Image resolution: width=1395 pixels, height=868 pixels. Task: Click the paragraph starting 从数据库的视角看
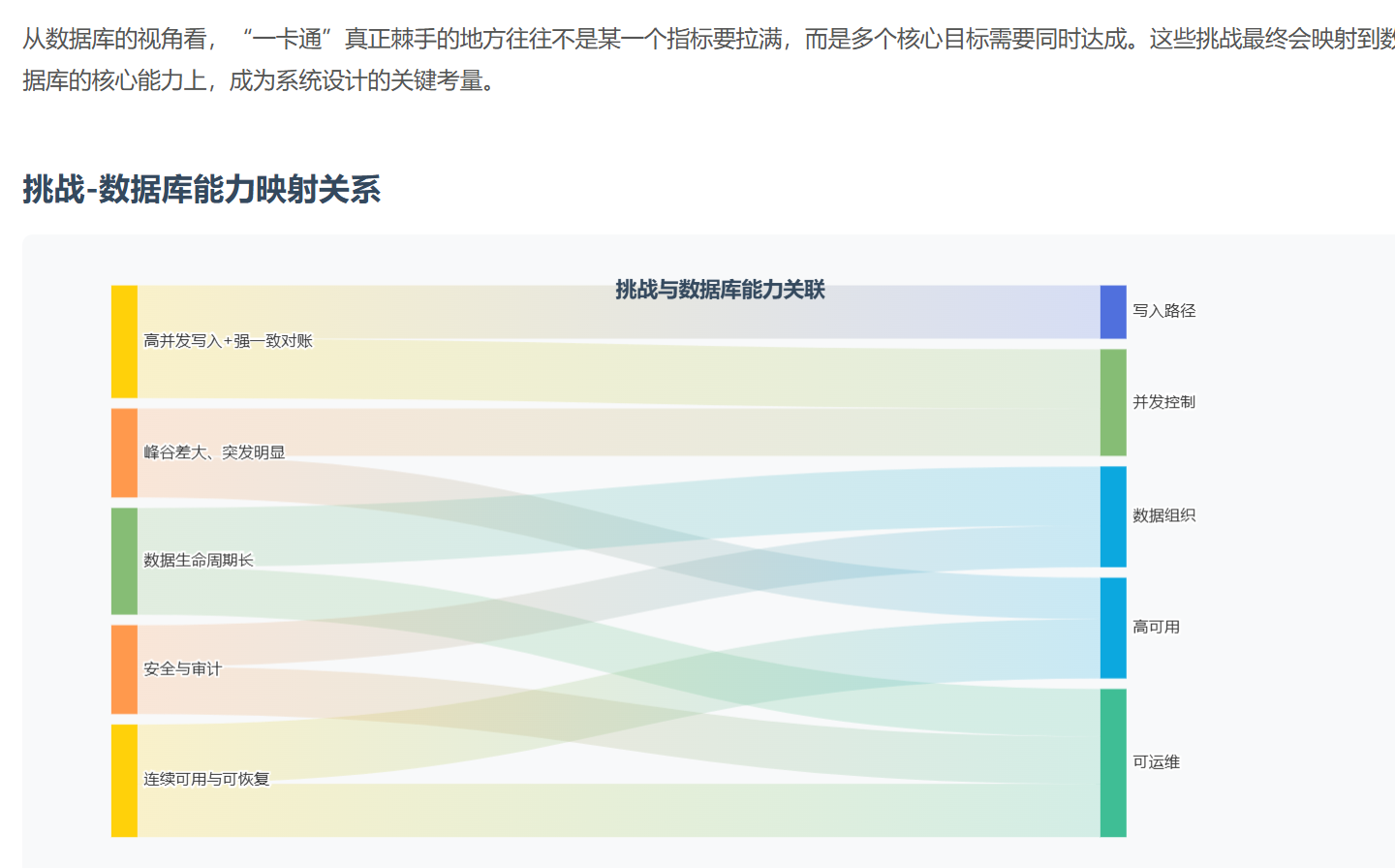click(708, 60)
